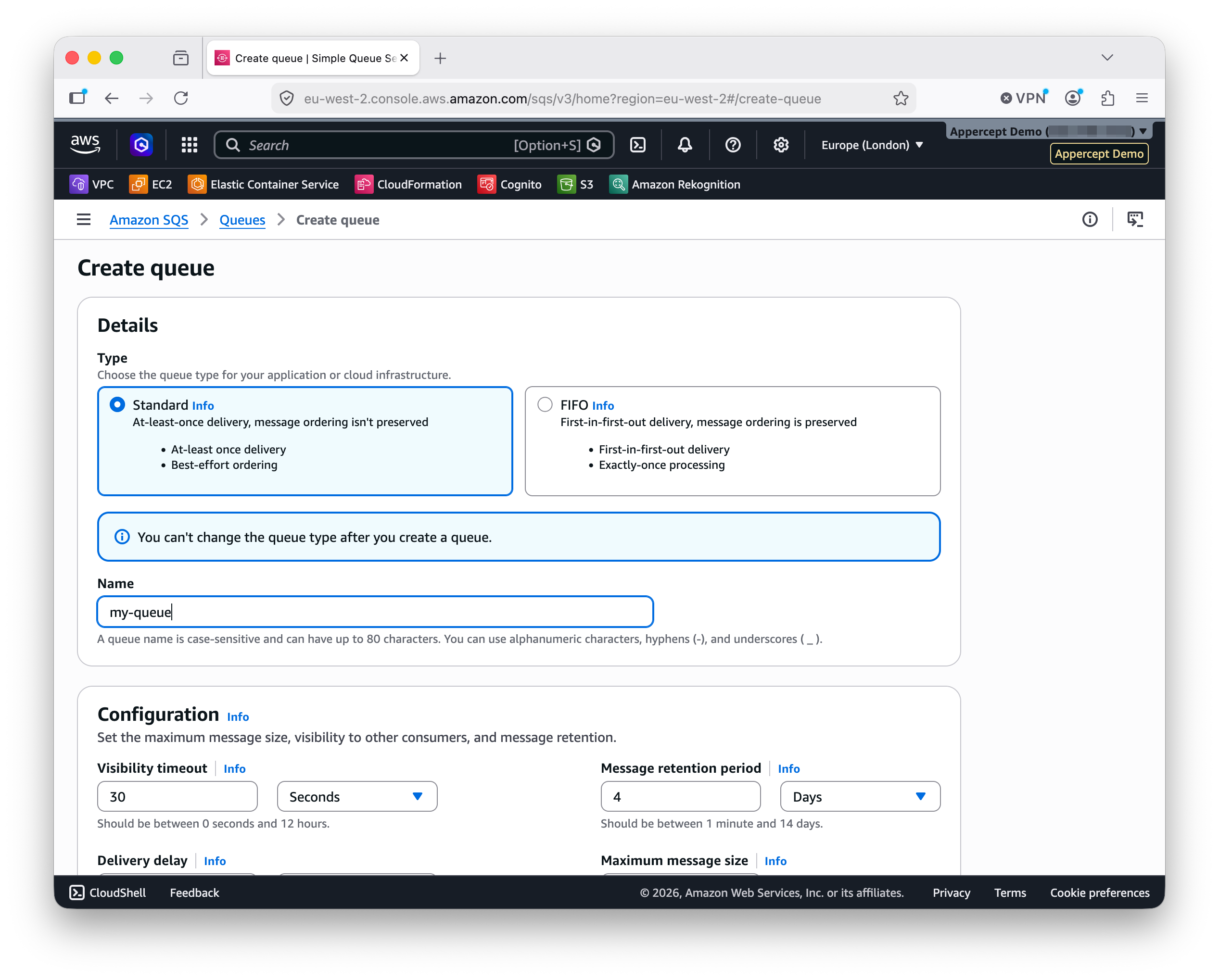Viewport: 1219px width, 980px height.
Task: Open the VPC service shortcut
Action: coord(91,184)
